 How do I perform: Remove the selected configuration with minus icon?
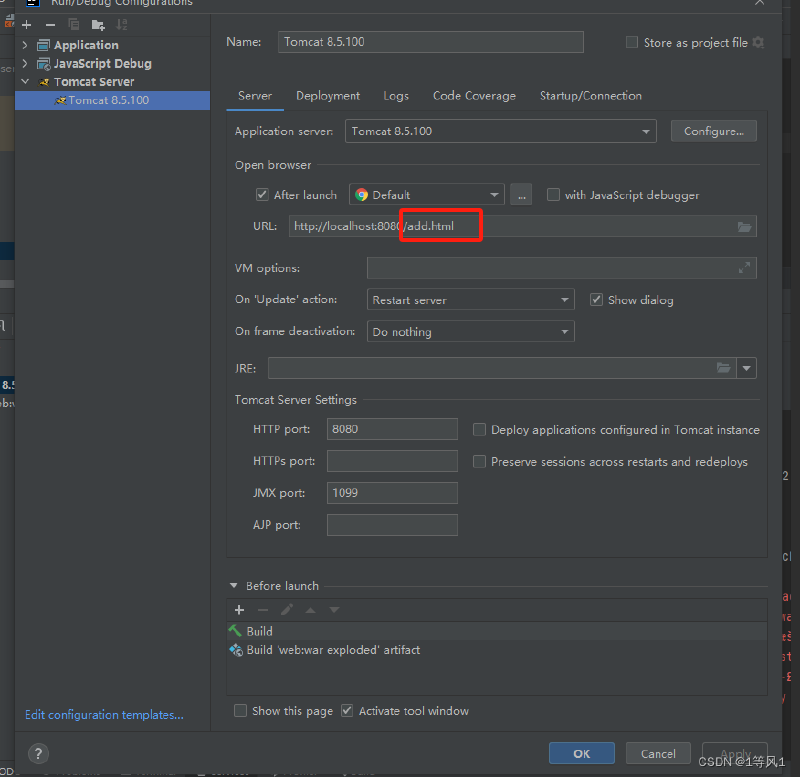[50, 24]
